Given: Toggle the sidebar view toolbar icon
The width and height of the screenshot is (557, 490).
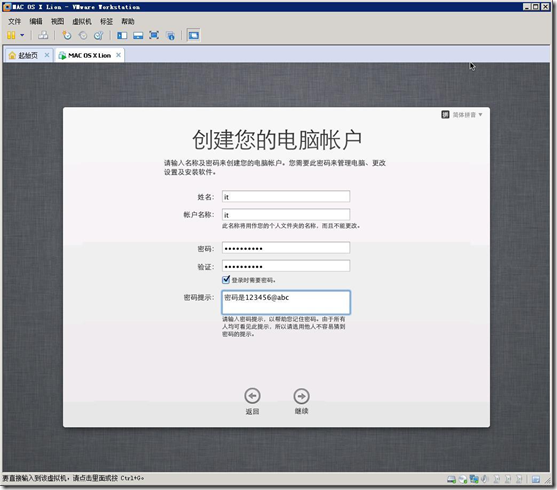Looking at the screenshot, I should [122, 35].
